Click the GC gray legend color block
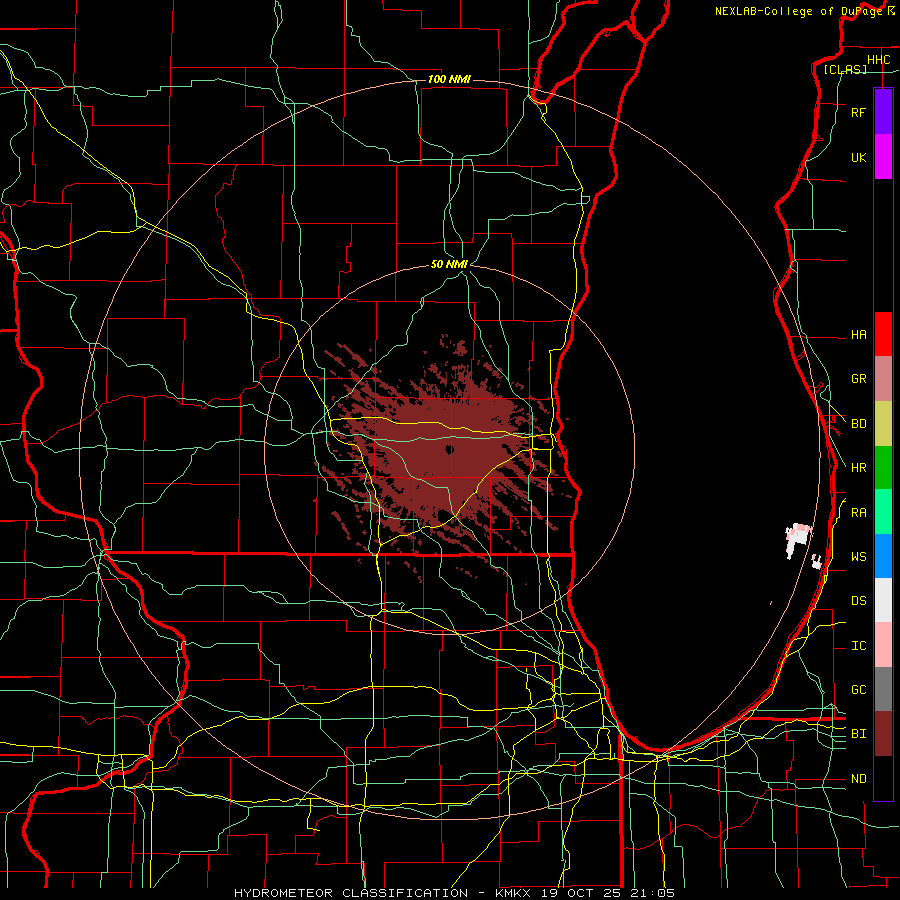Image resolution: width=900 pixels, height=900 pixels. tap(883, 689)
